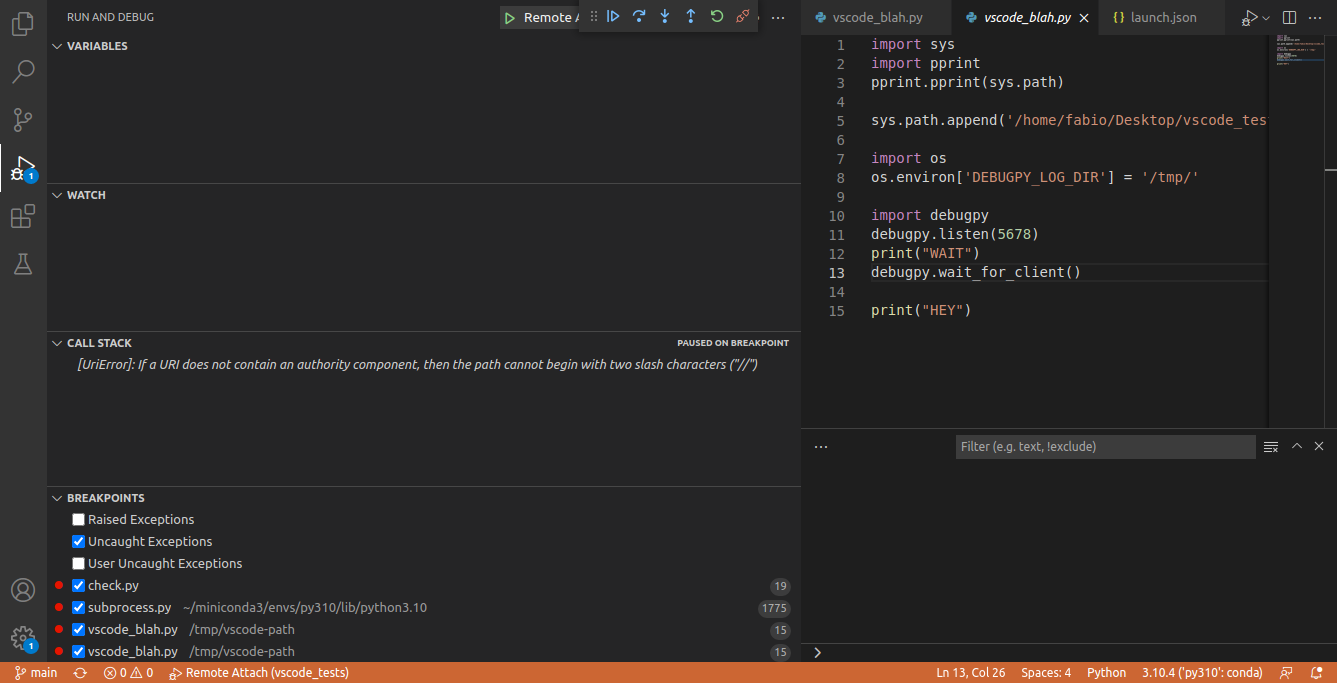The width and height of the screenshot is (1337, 683).
Task: Select the Run and Debug activity icon
Action: click(23, 168)
